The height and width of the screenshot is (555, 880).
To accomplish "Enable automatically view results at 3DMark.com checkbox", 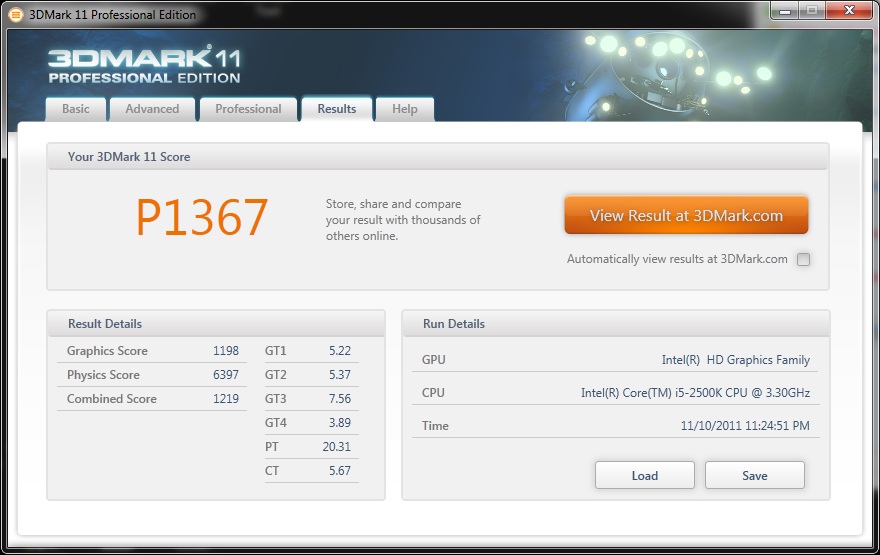I will click(804, 259).
